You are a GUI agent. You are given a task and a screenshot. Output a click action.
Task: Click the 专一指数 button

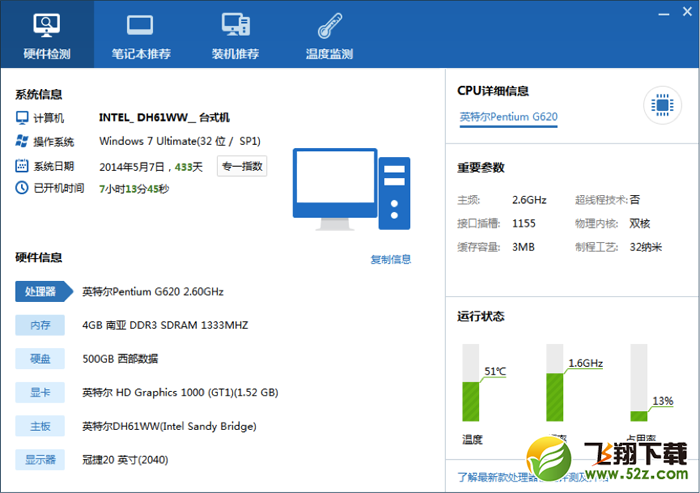[242, 166]
